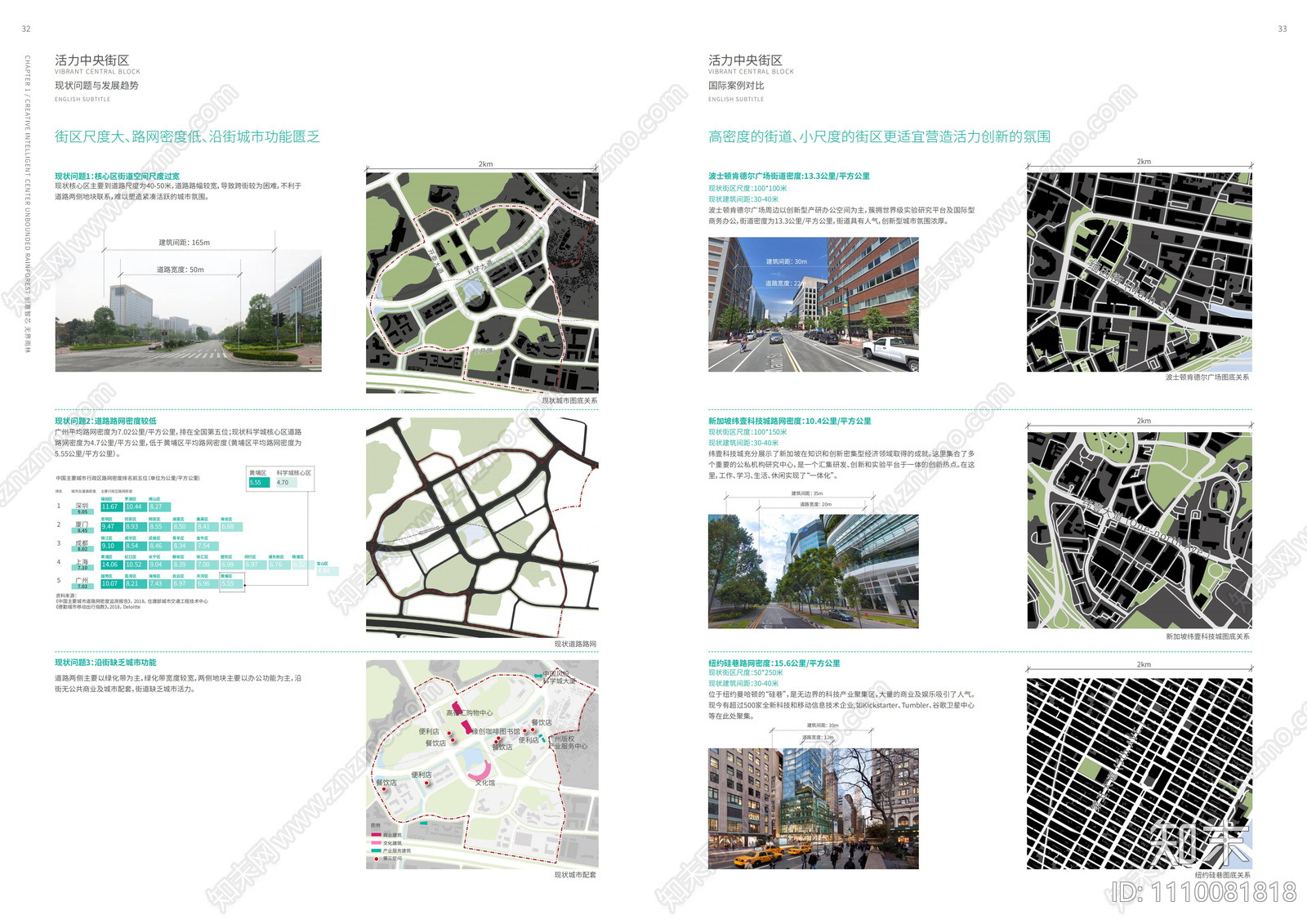
Task: Select the subtitle 现状问题与发展趋势
Action: (x=96, y=85)
